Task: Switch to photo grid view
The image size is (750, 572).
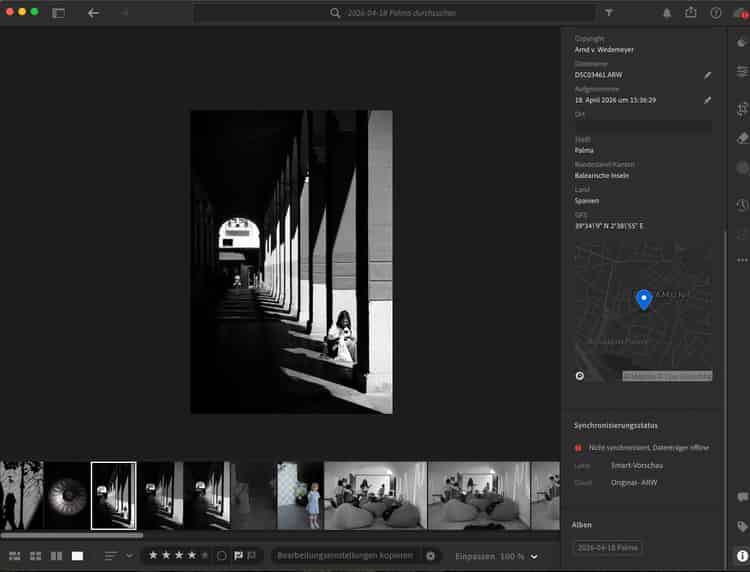Action: (x=14, y=555)
